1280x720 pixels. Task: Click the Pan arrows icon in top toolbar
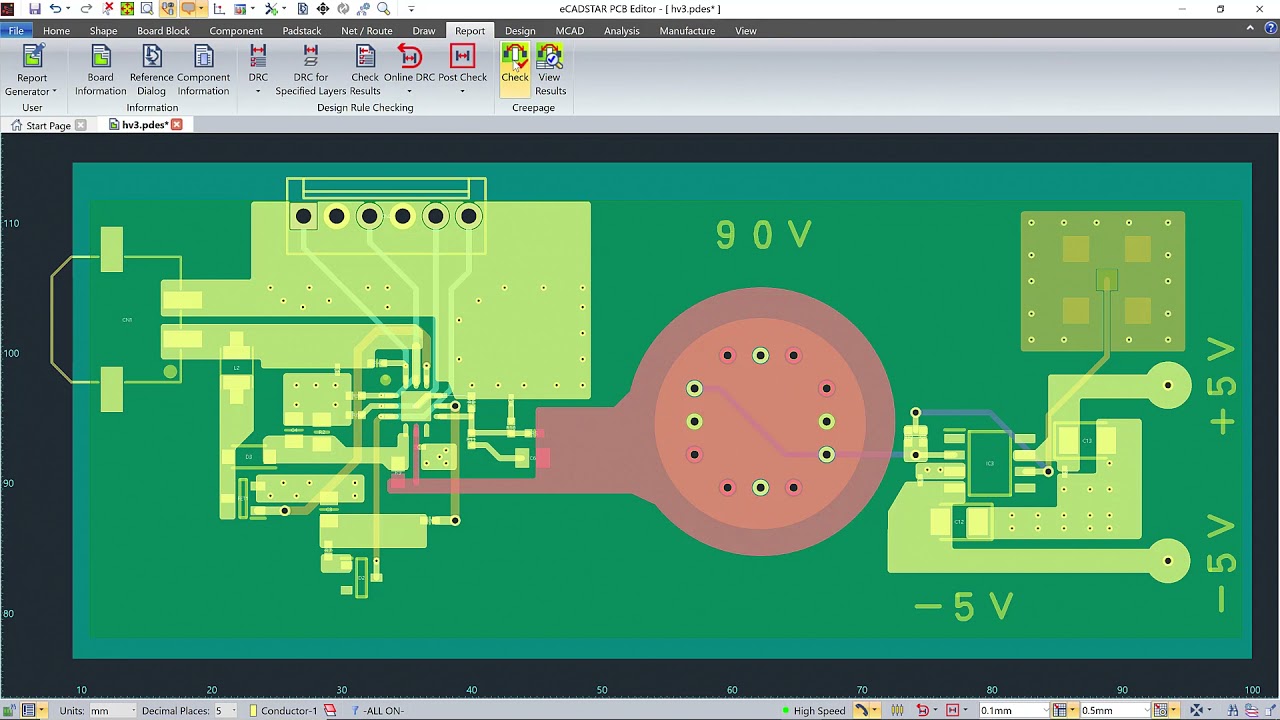(x=323, y=9)
